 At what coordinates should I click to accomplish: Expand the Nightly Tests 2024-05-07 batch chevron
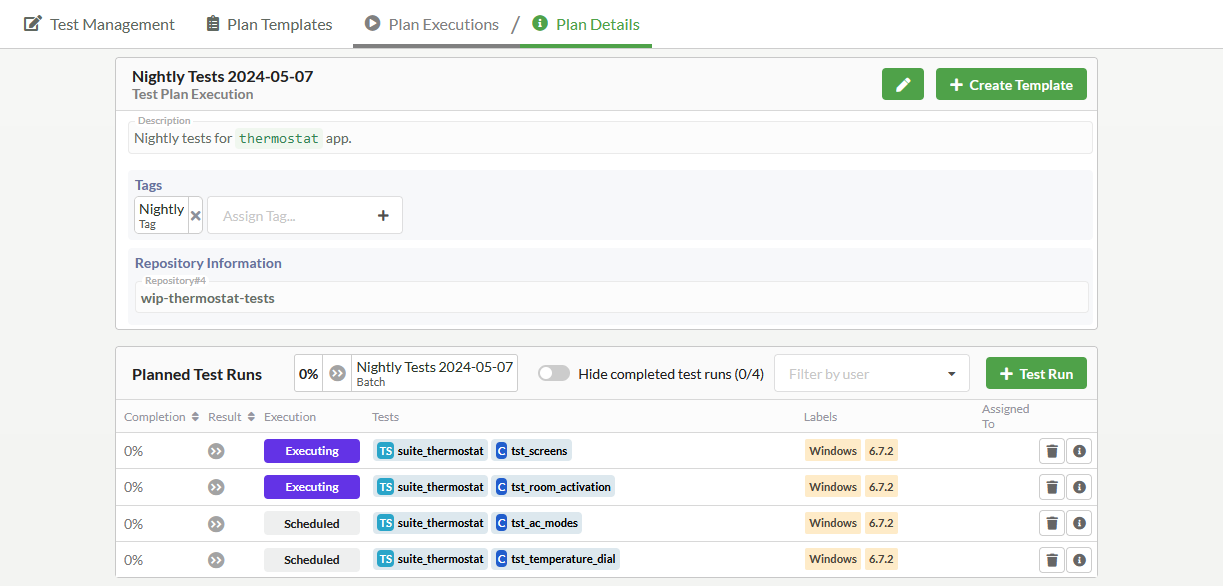pos(337,372)
